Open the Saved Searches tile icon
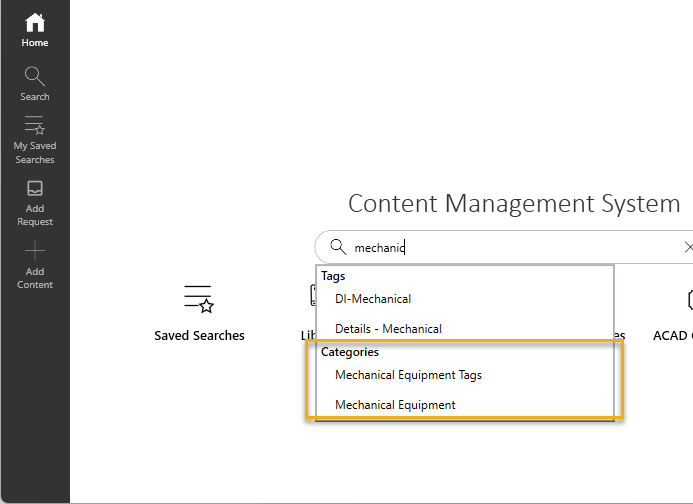693x504 pixels. click(x=199, y=298)
